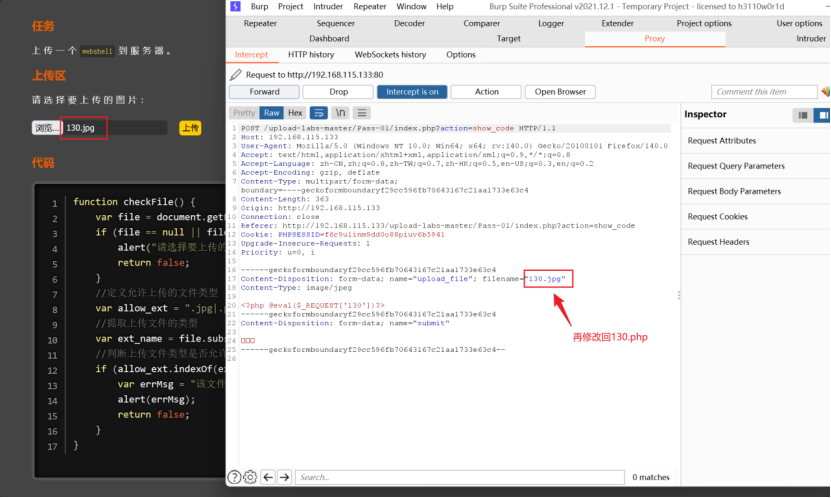
Task: Click the '0 matches' search result label
Action: (651, 477)
